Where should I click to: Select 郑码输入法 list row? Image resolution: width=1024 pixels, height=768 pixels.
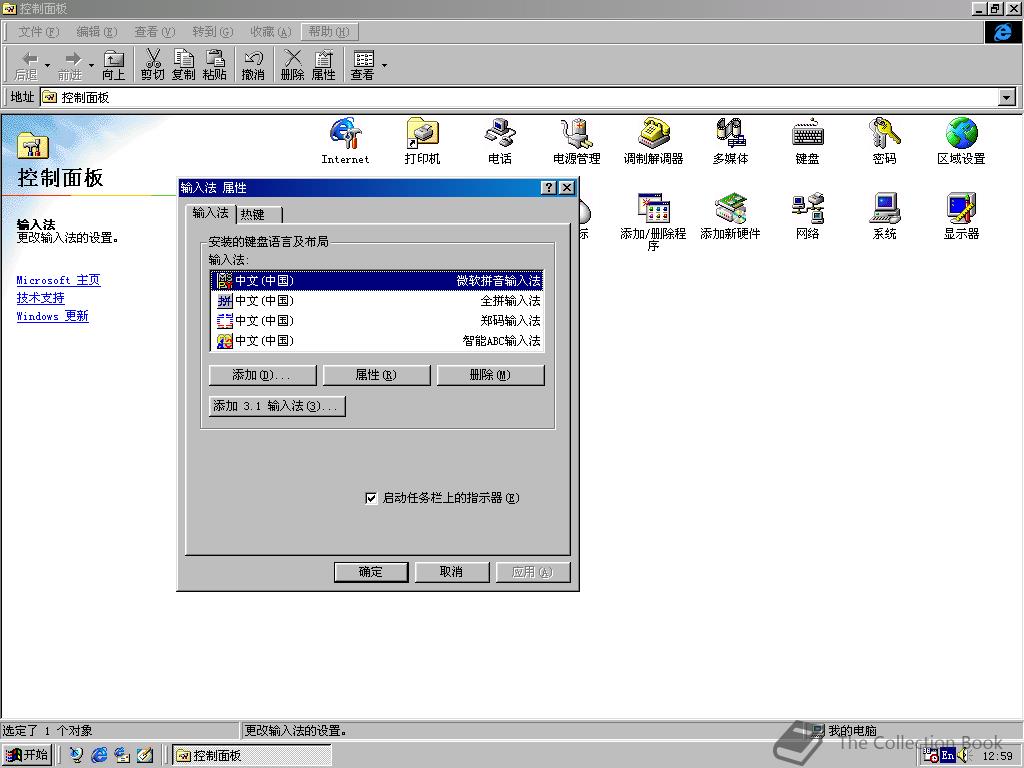(379, 321)
